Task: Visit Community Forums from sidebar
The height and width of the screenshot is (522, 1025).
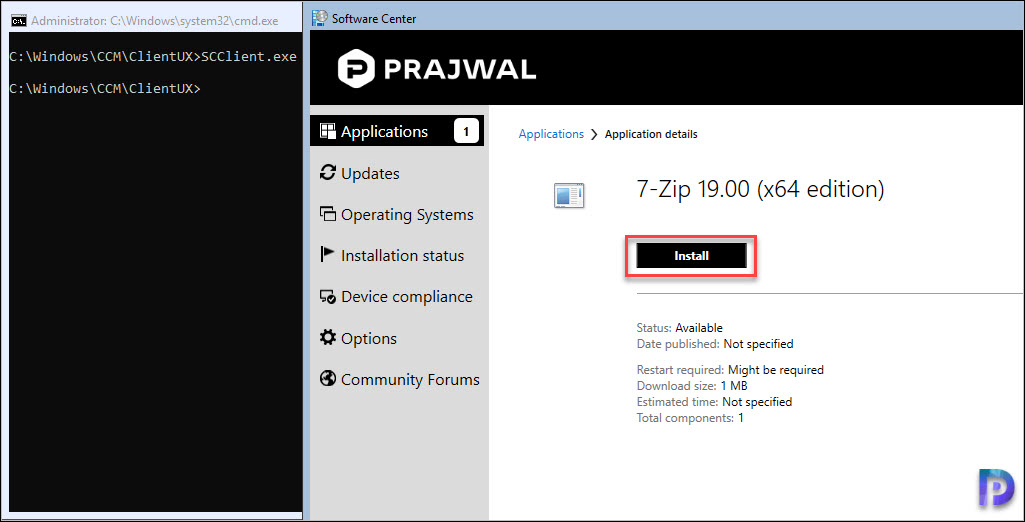Action: click(397, 380)
